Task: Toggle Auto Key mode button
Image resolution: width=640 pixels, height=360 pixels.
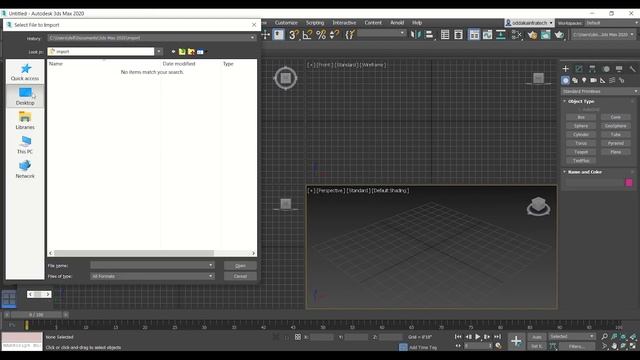Action: pos(537,337)
